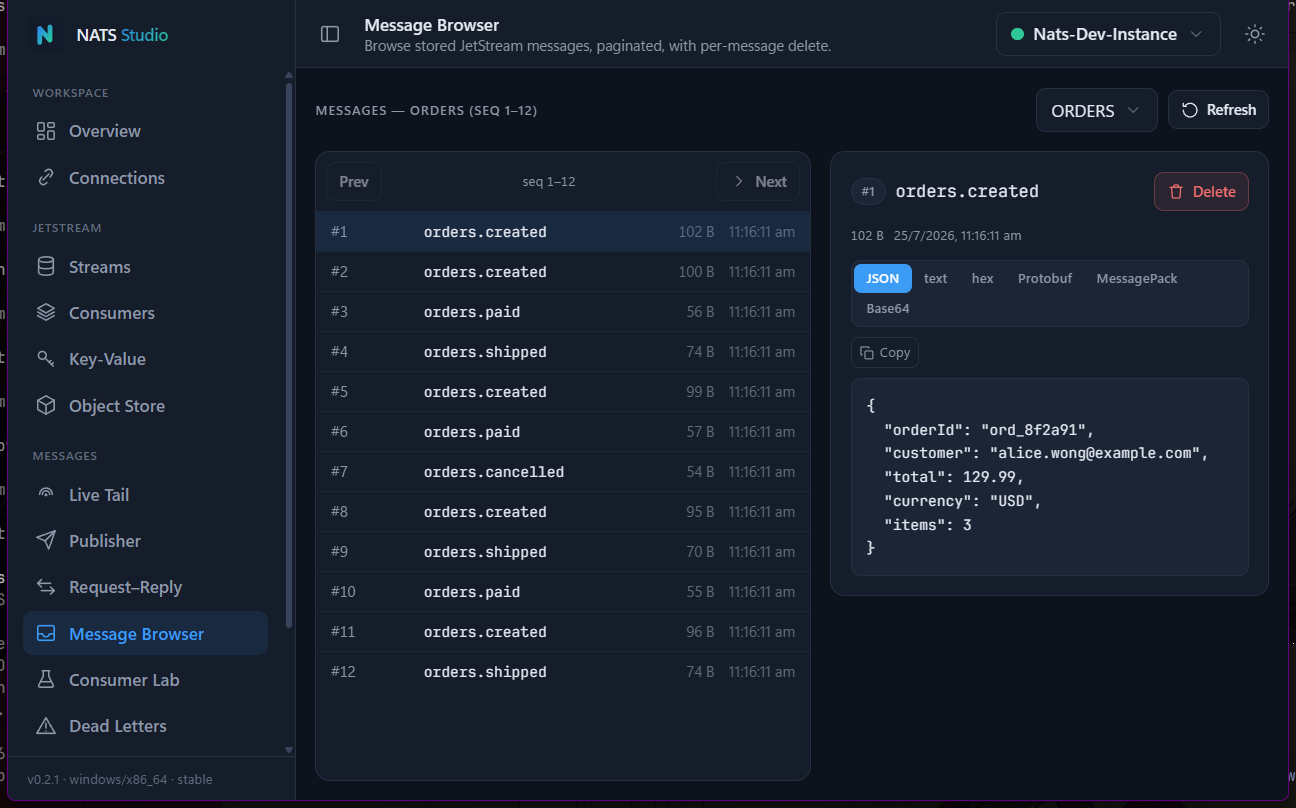
Task: Copy the message payload
Action: pos(885,352)
